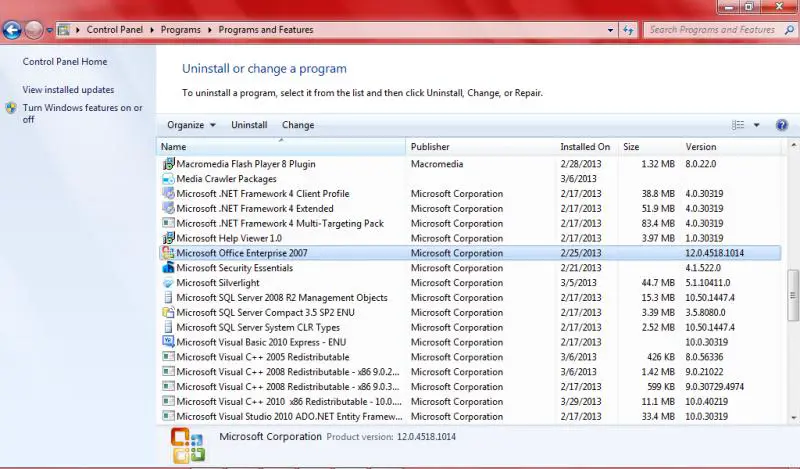This screenshot has height=469, width=800.
Task: Click Macromedia publisher cell
Action: tap(437, 164)
